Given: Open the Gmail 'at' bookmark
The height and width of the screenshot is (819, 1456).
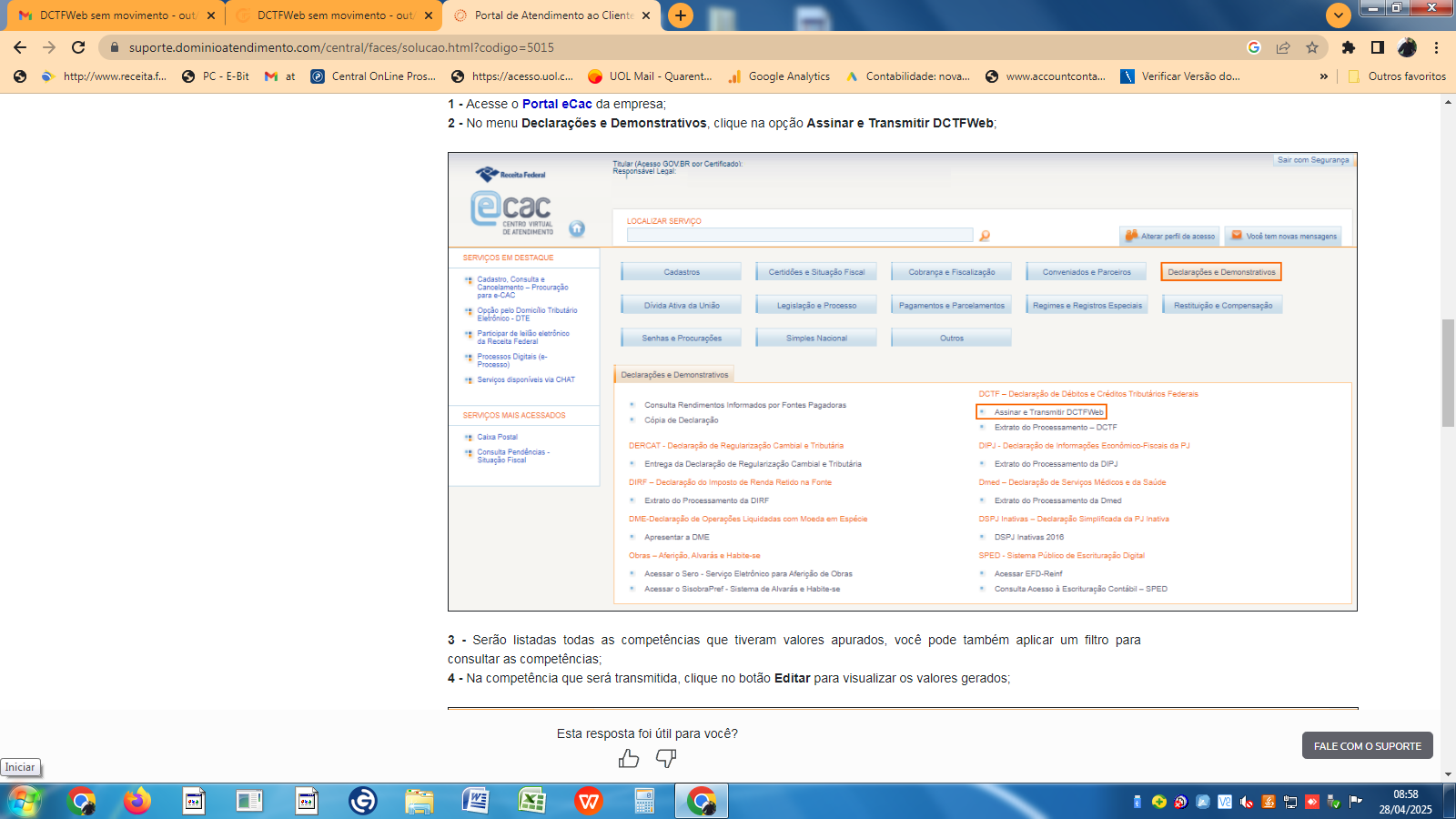Looking at the screenshot, I should pos(280,76).
